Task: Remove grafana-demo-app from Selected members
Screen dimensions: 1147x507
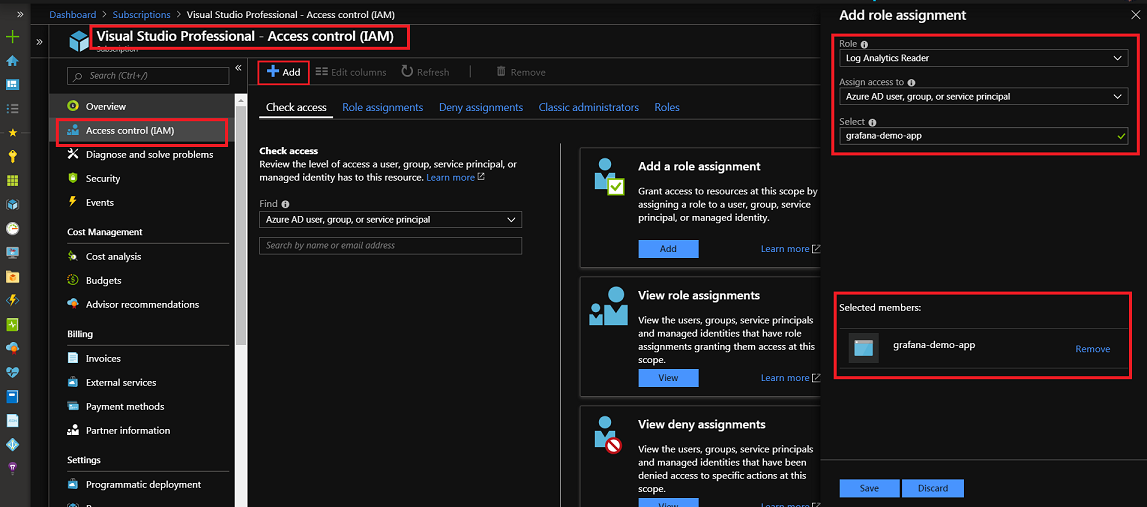Action: click(1092, 349)
